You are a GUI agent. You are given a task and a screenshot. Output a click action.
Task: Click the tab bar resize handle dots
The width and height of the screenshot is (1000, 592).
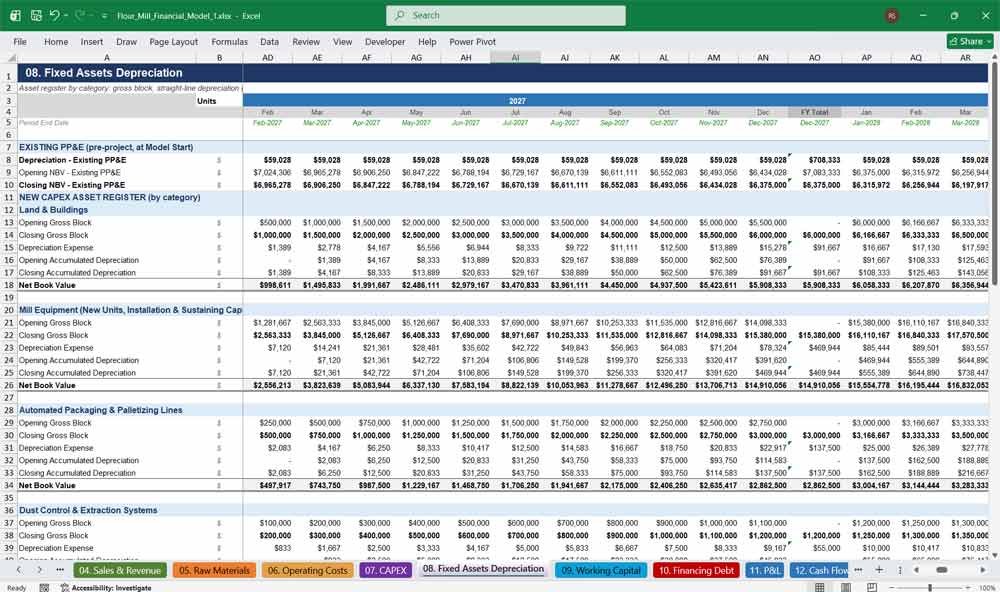point(900,570)
